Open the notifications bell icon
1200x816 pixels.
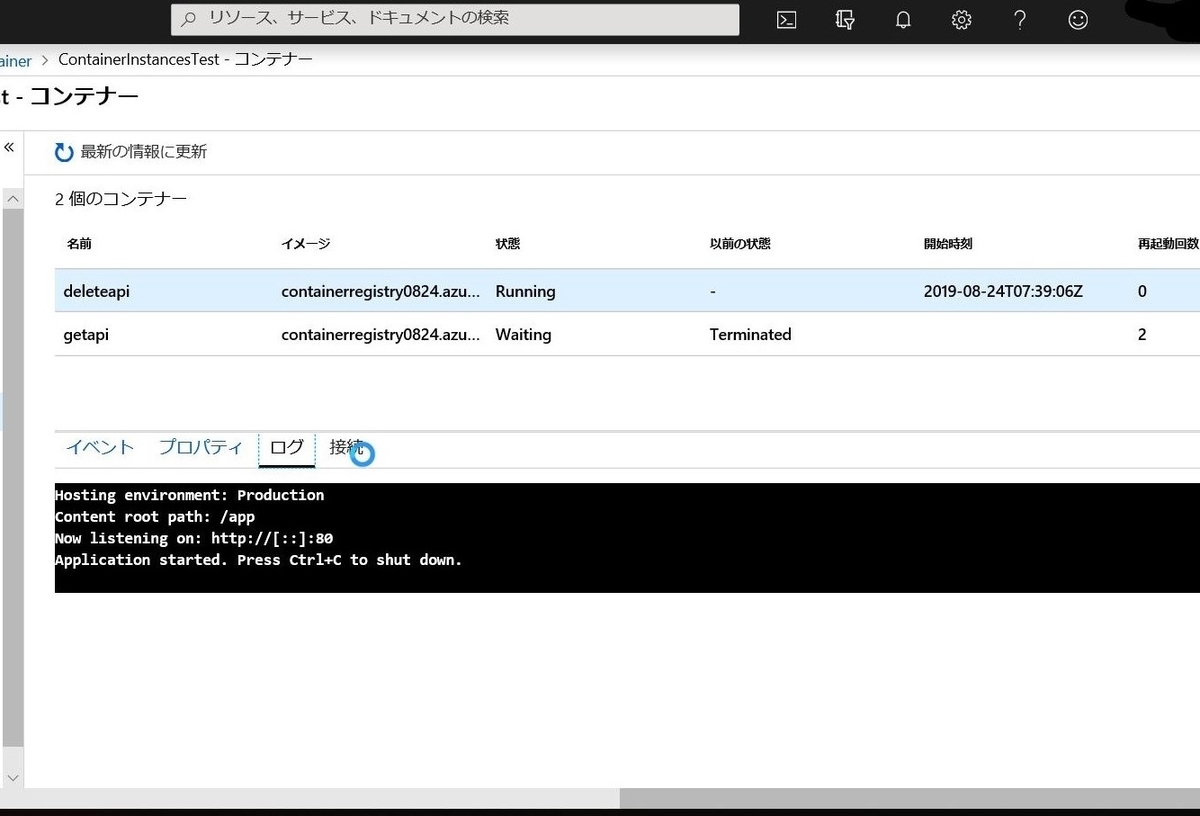coord(903,20)
